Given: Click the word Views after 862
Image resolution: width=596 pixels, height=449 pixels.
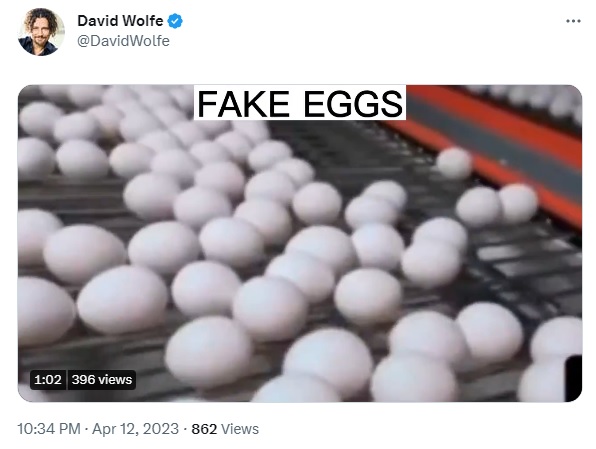Looking at the screenshot, I should point(240,429).
